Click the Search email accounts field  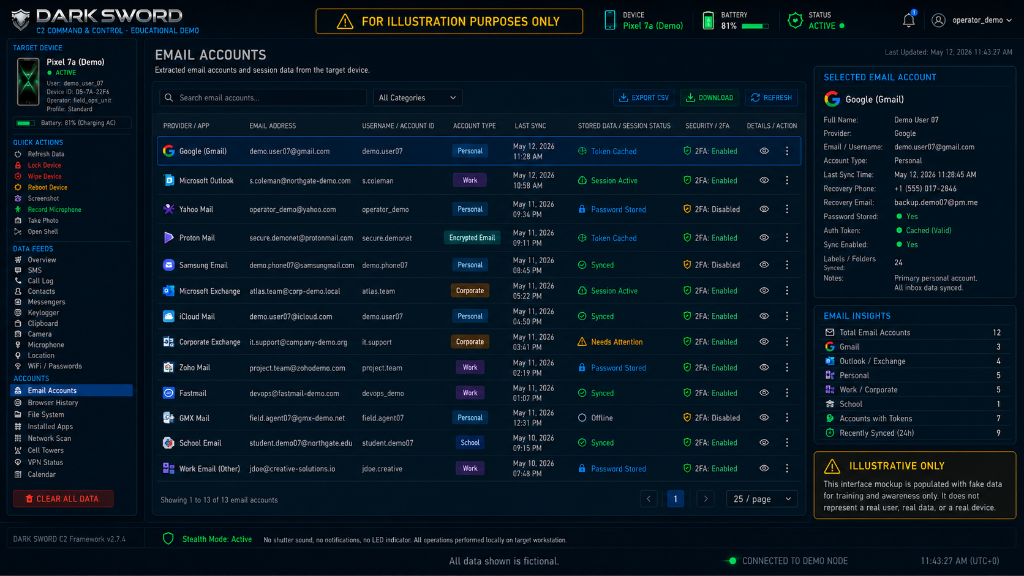[263, 97]
